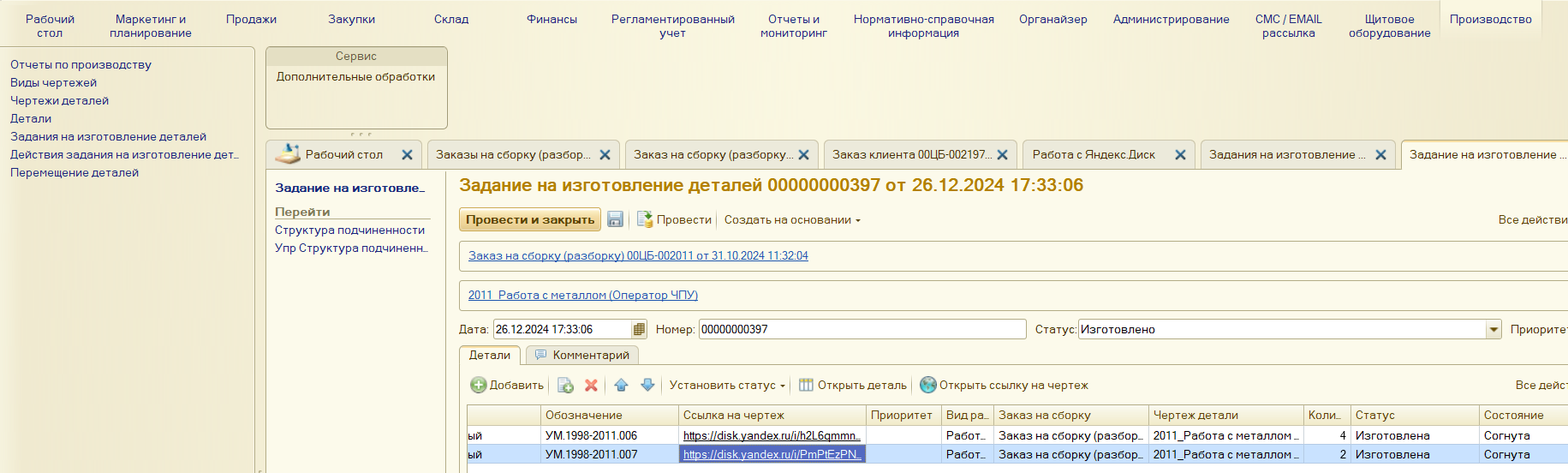Open the disk.yandex link for УМ.1998-2011.006

[772, 435]
